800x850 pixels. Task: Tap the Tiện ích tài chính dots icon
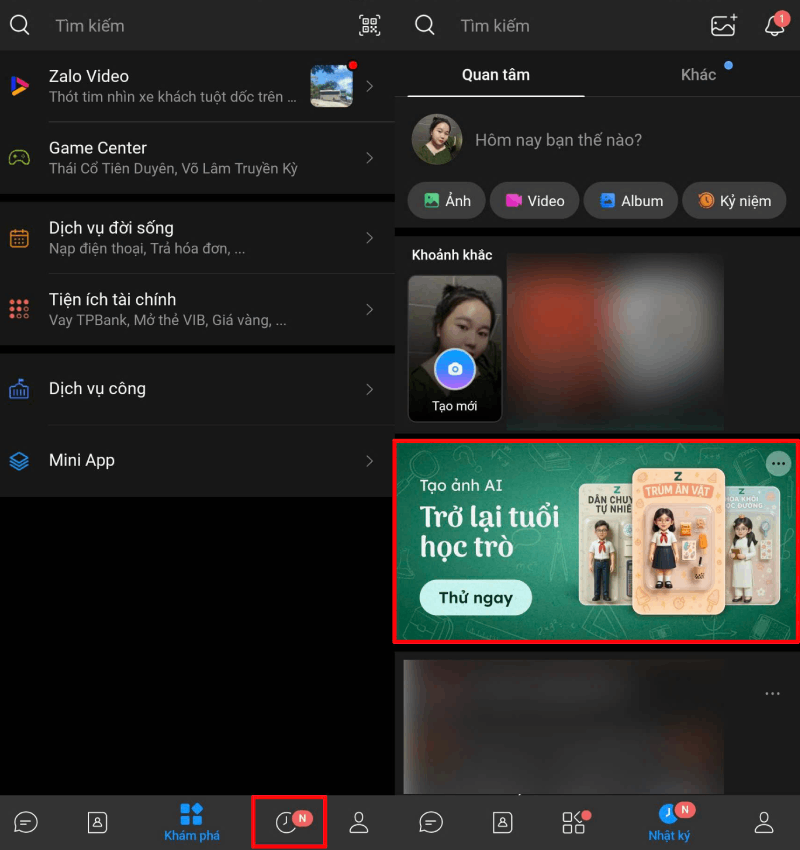tap(20, 309)
